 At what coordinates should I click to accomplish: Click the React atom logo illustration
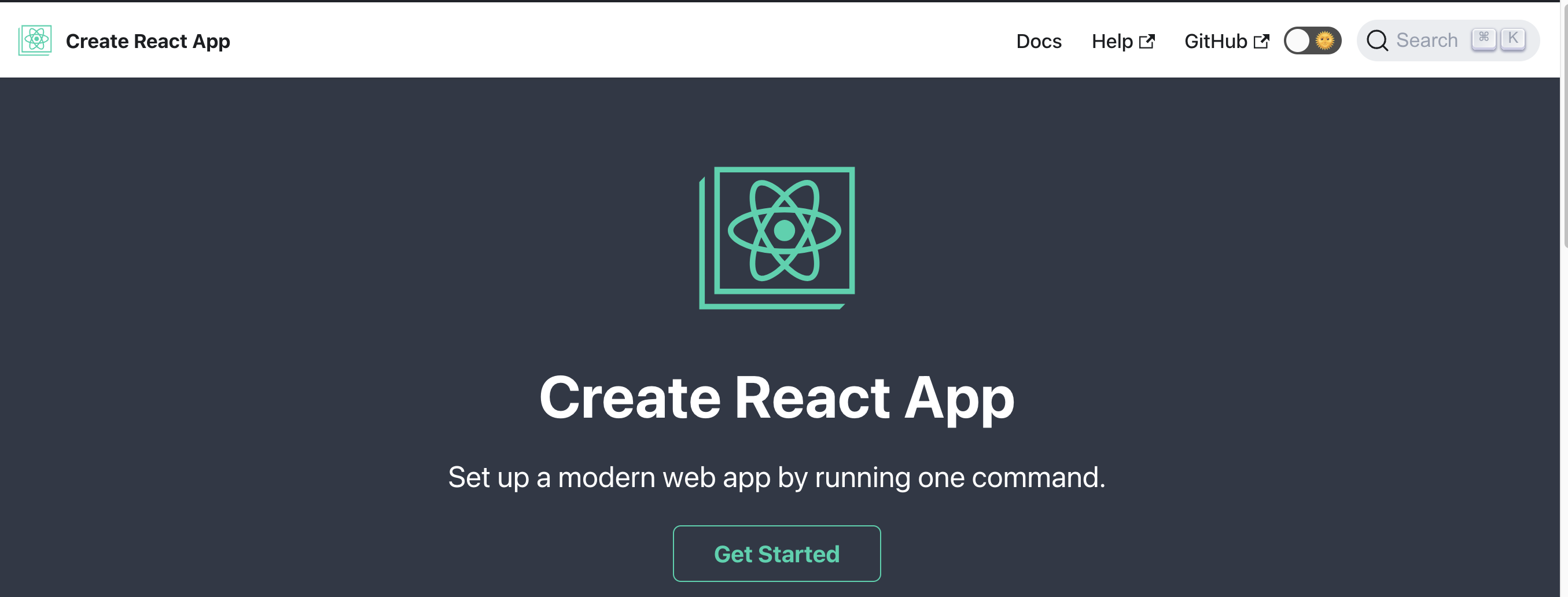tap(784, 231)
